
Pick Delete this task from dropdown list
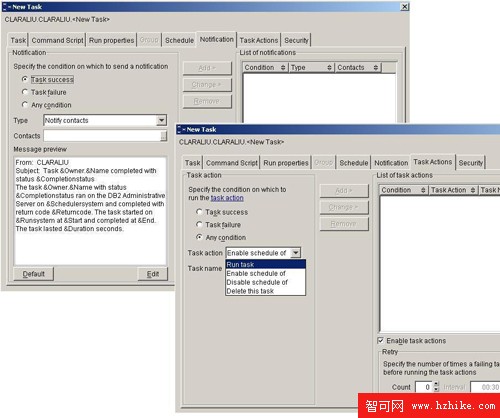[266, 291]
